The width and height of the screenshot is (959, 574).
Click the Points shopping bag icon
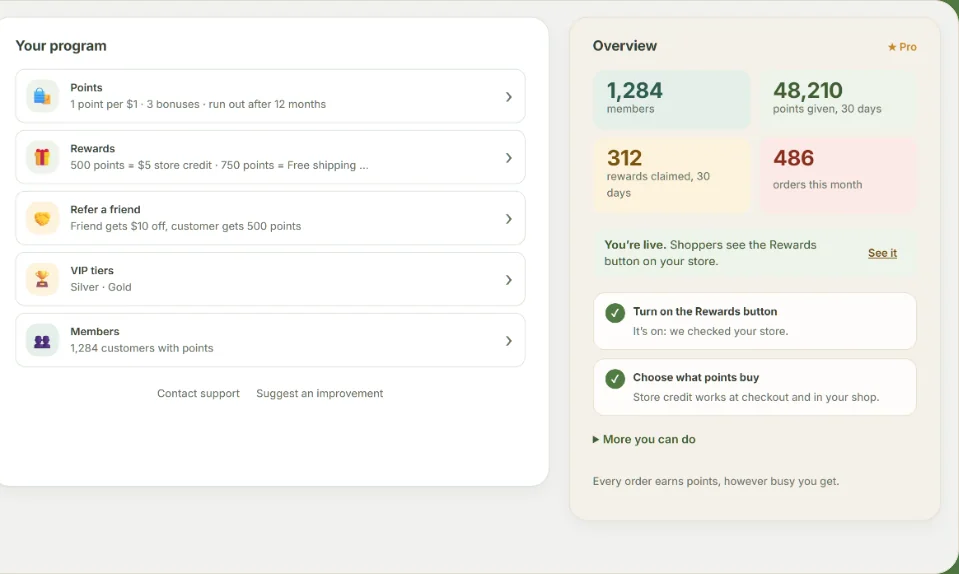[42, 96]
